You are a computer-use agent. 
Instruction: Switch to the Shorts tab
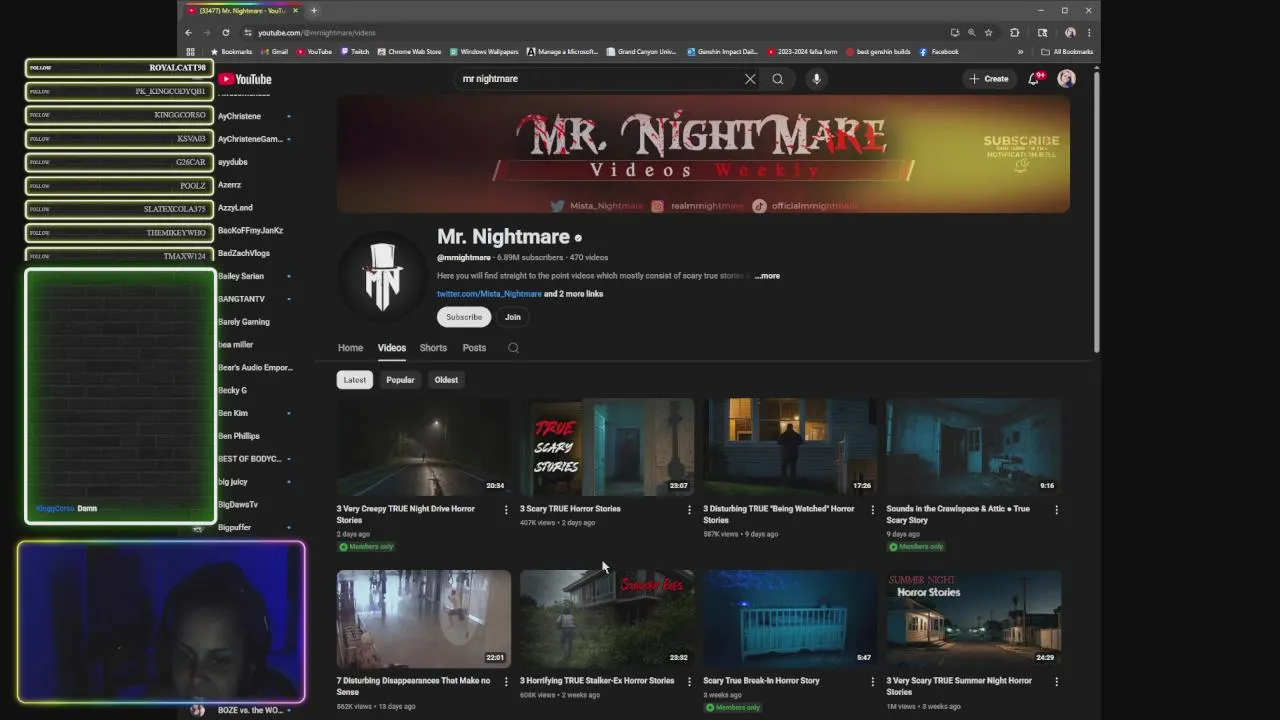pos(433,348)
